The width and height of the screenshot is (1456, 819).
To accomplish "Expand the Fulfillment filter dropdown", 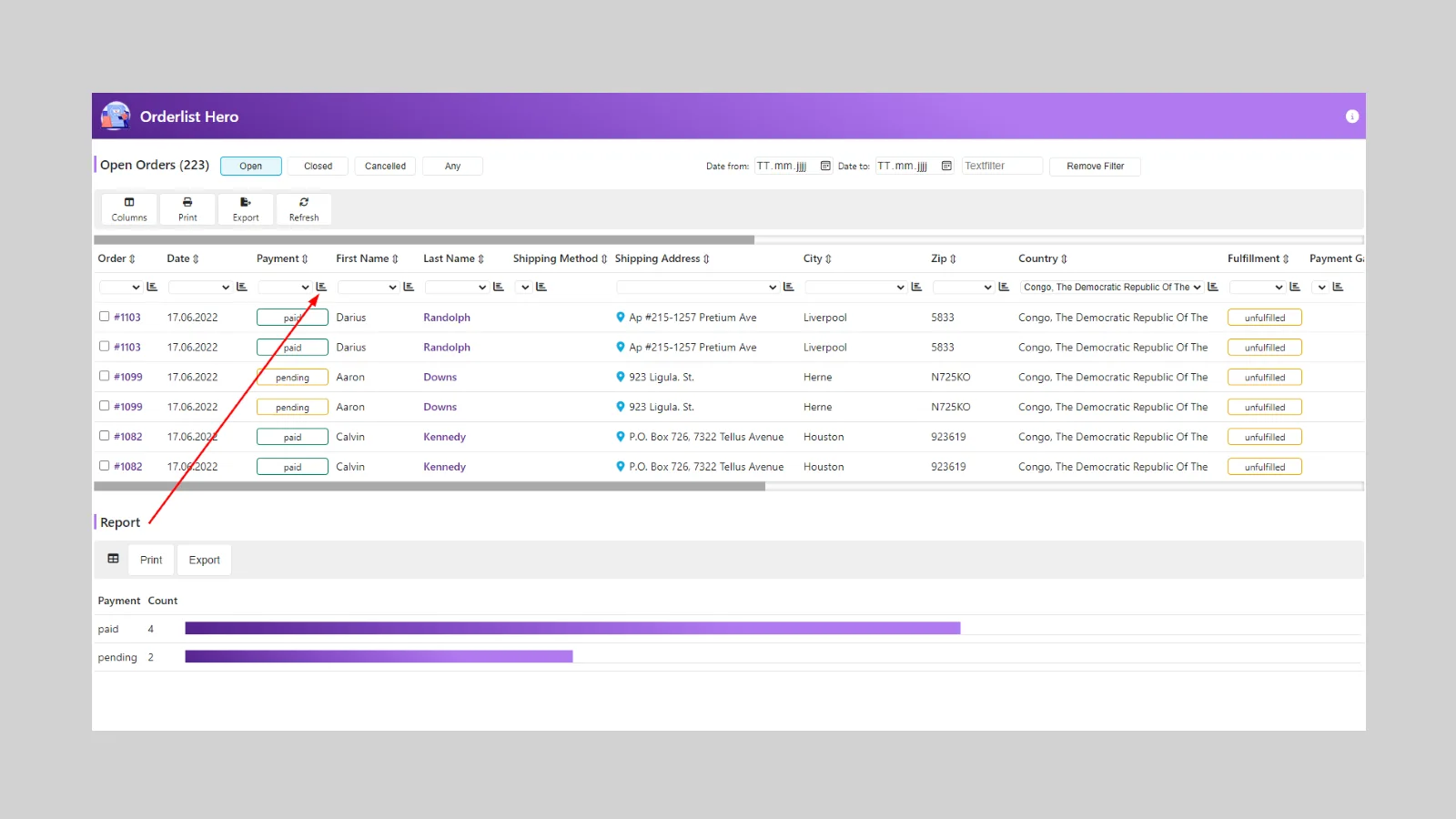I will click(1258, 287).
